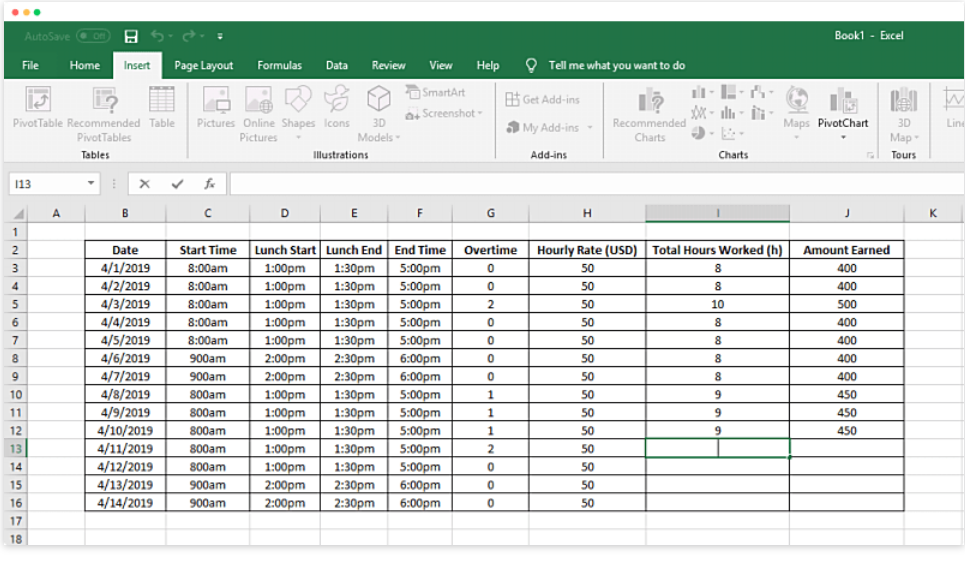Insert a Table from the ribbon
This screenshot has width=965, height=572.
click(162, 107)
